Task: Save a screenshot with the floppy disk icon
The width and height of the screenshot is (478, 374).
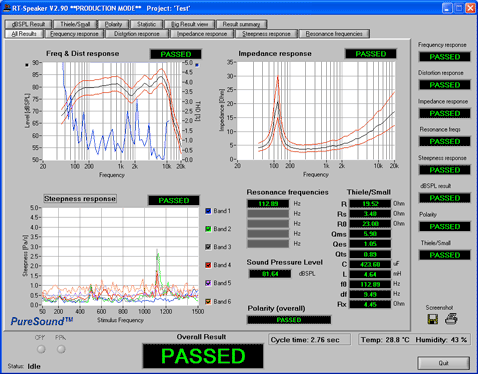Action: [x=432, y=319]
